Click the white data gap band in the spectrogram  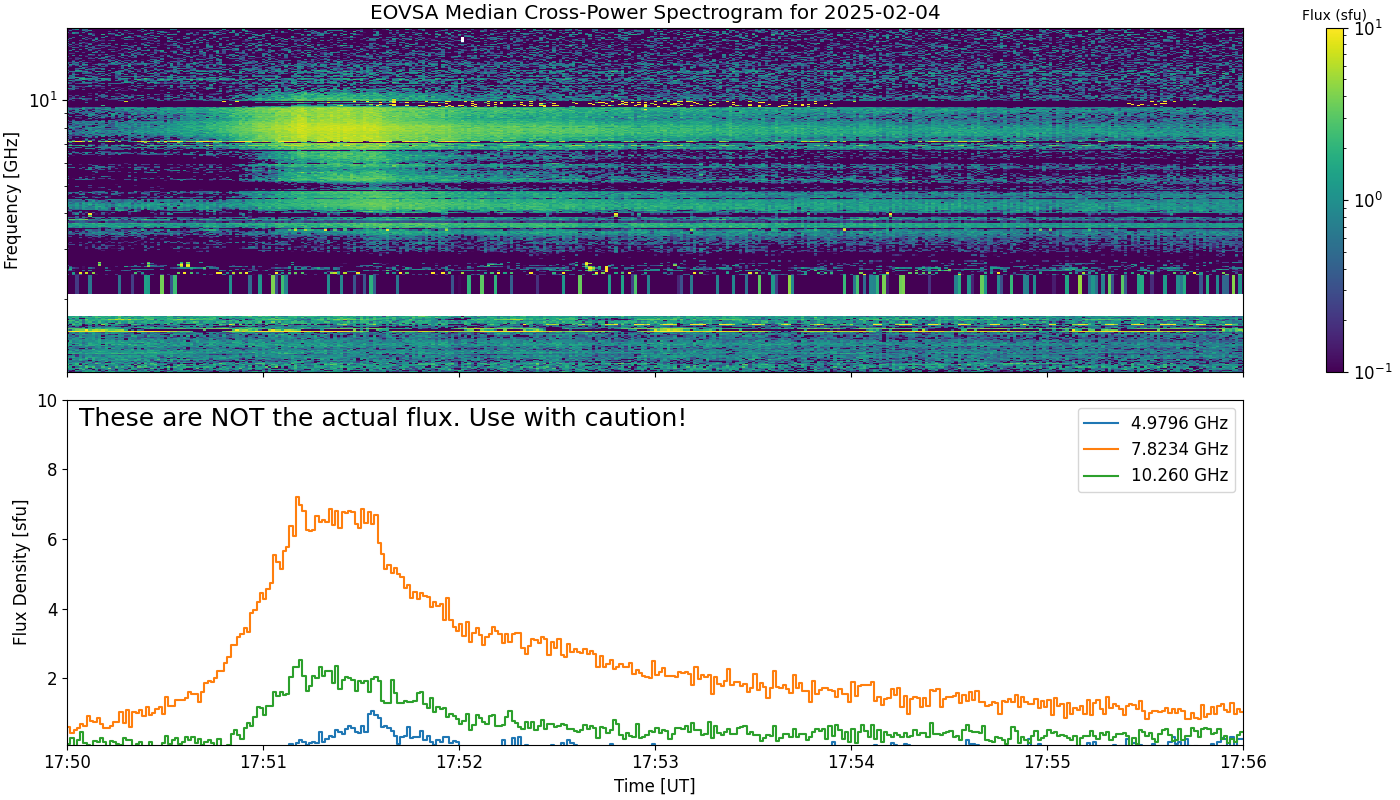[655, 305]
